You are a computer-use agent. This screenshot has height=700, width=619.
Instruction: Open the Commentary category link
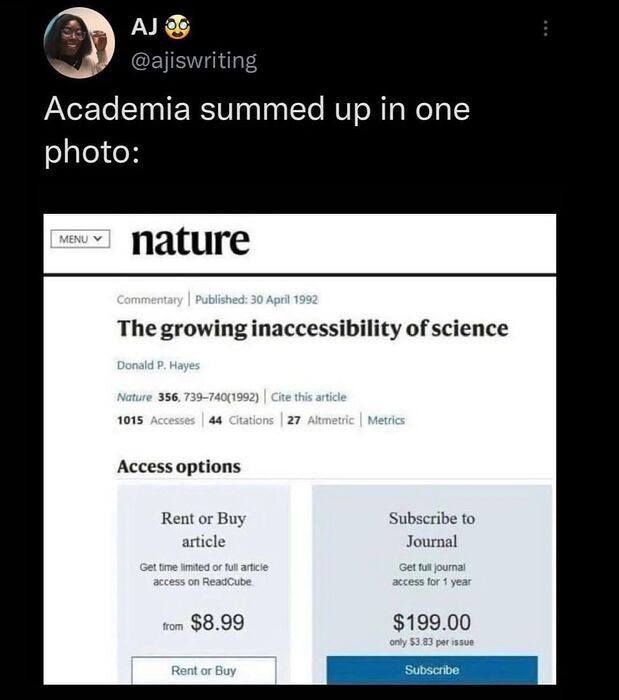(x=150, y=299)
